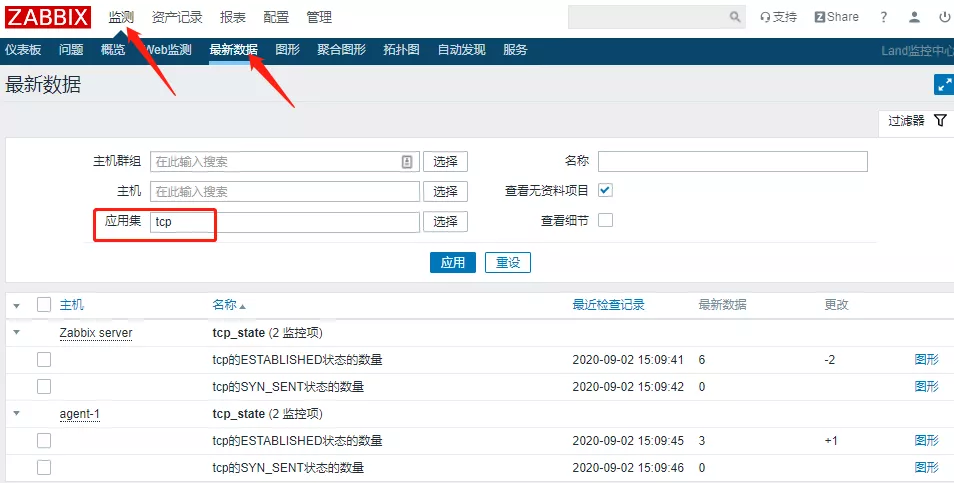Collapse the Zabbix server group row

tap(16, 332)
